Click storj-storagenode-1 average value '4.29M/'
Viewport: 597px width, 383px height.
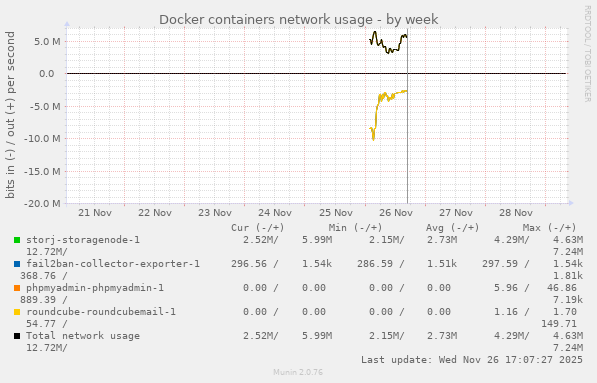pyautogui.click(x=512, y=240)
